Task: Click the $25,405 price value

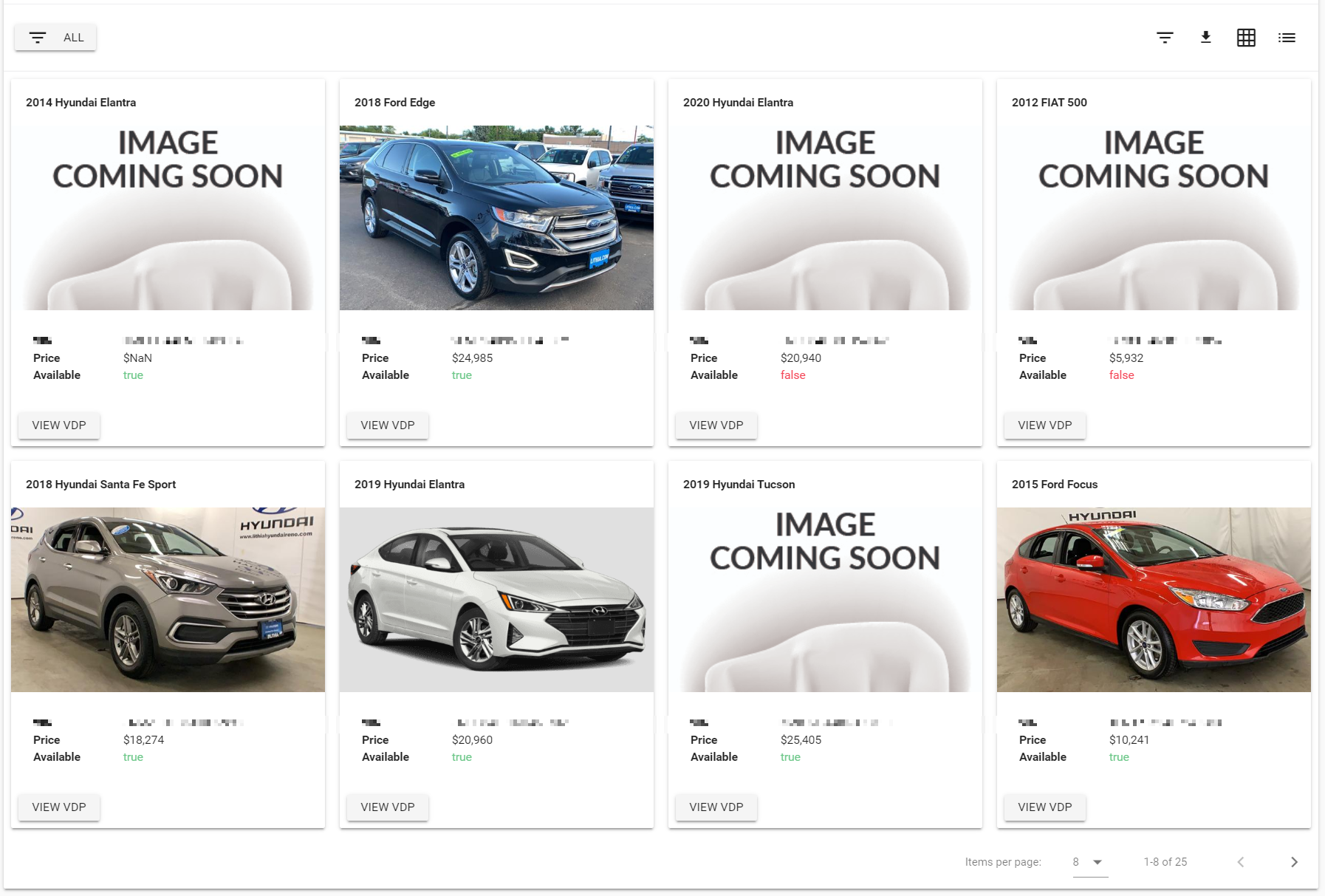Action: [x=801, y=740]
